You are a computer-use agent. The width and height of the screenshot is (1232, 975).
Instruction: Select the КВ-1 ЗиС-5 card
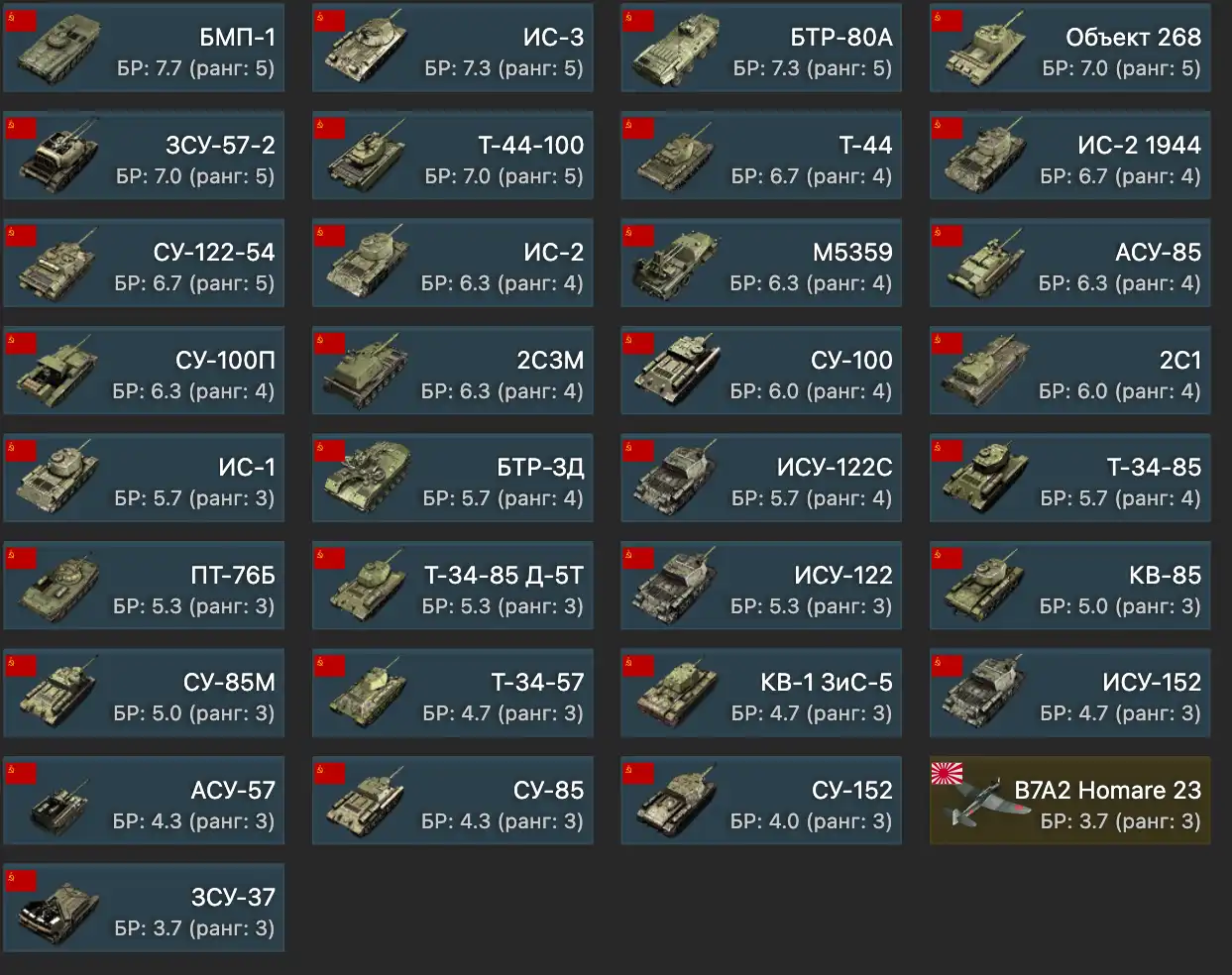coord(761,694)
